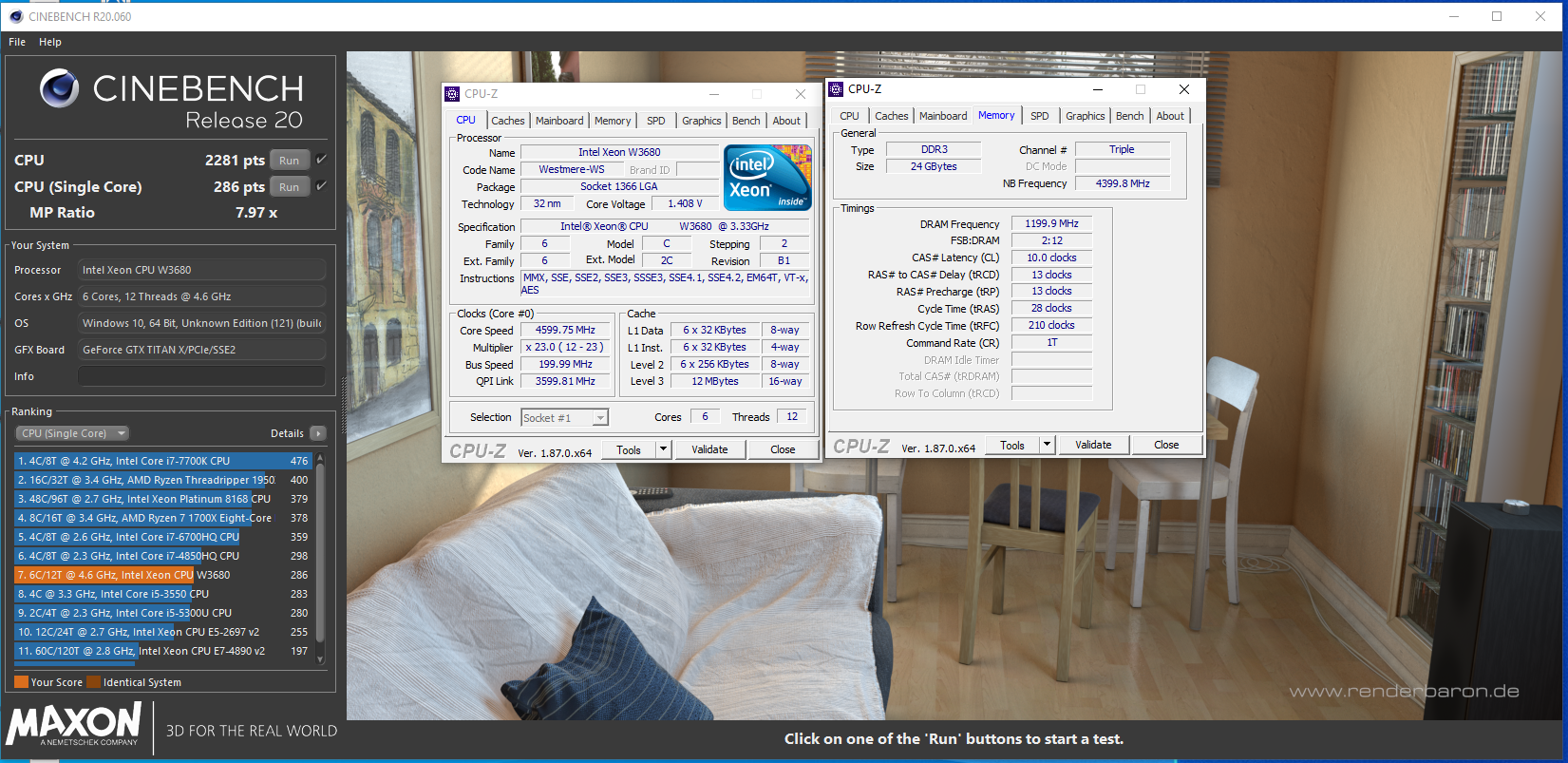Viewport: 1568px width, 763px height.
Task: Toggle the CPU (Single Core) test checkbox
Action: coord(322,186)
